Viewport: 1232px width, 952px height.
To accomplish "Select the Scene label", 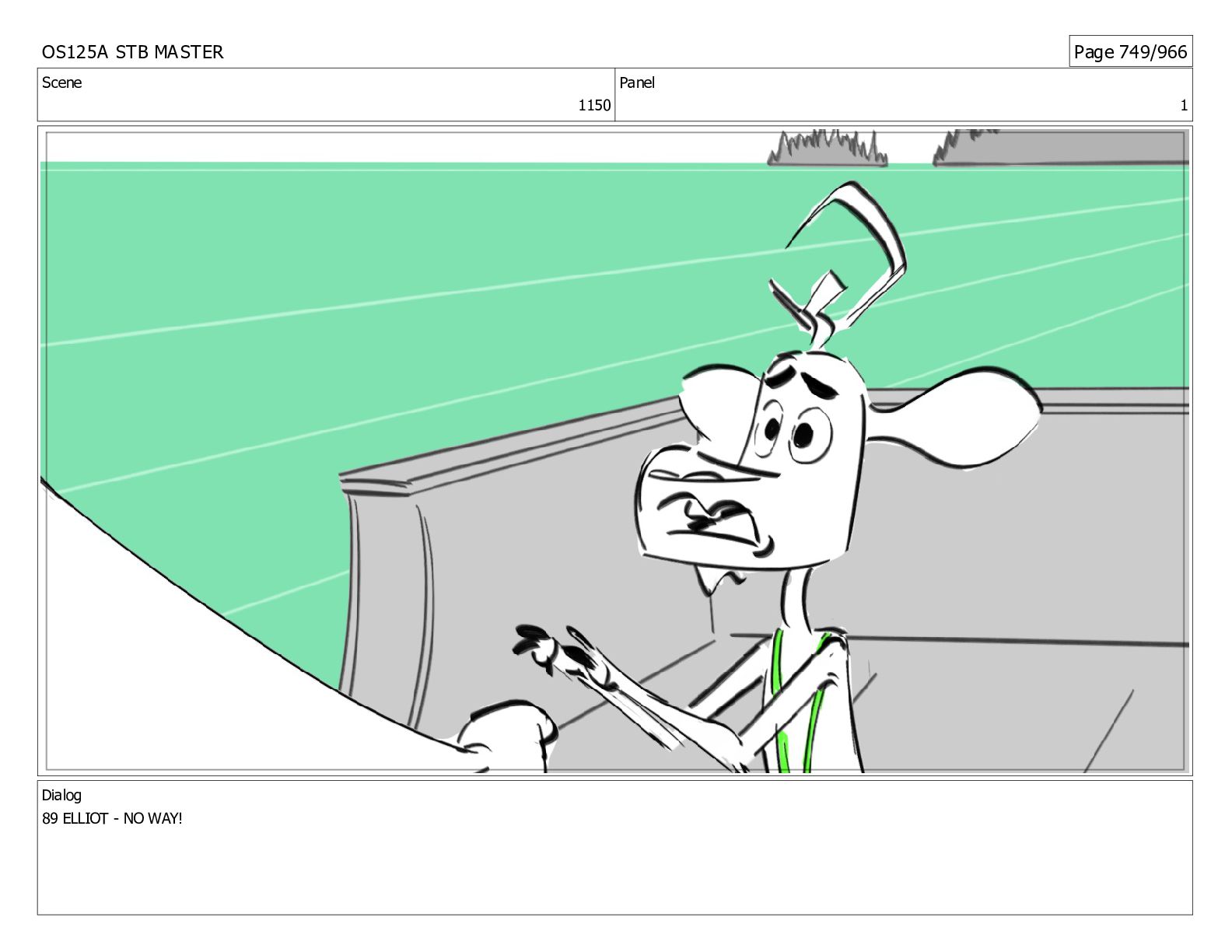I will click(61, 82).
